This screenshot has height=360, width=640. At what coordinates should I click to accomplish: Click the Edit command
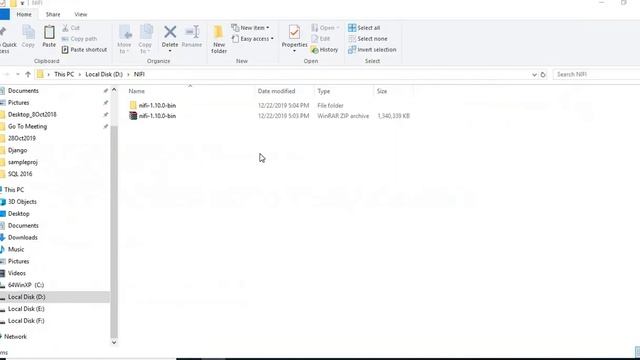pyautogui.click(x=321, y=39)
